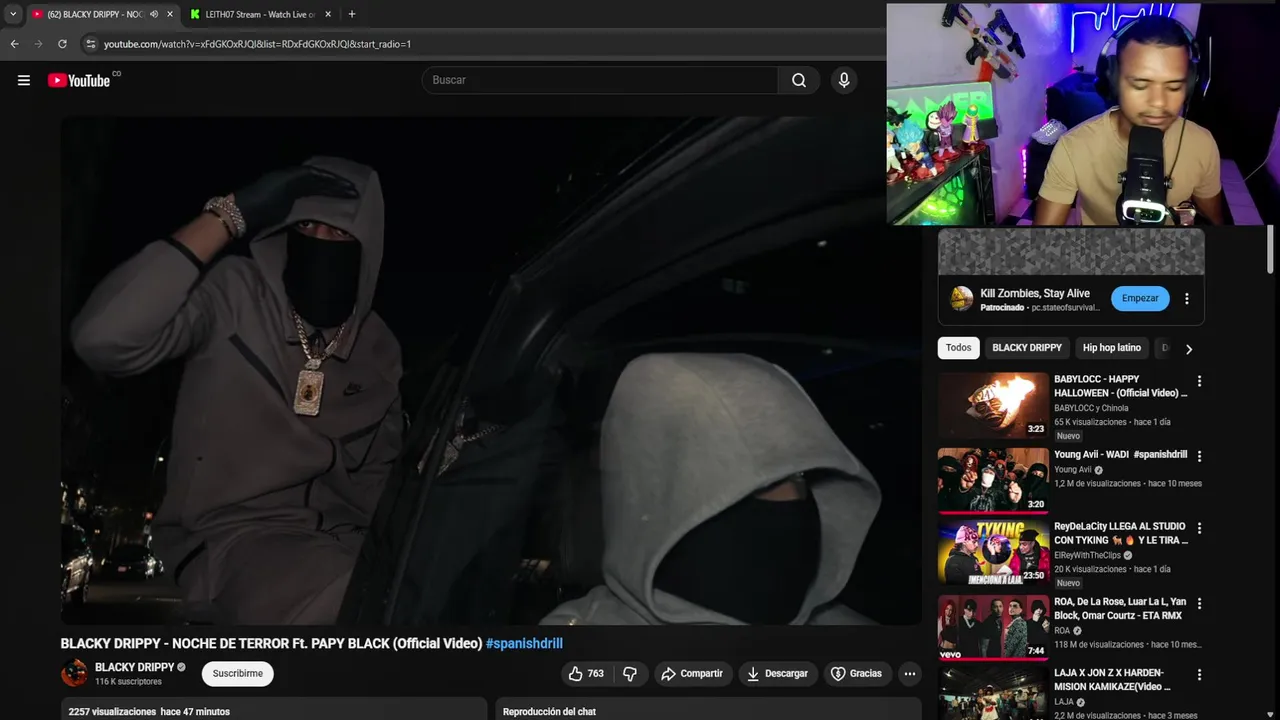Open BLACKY DRIPPY channel avatar
The image size is (1280, 720).
click(x=74, y=673)
